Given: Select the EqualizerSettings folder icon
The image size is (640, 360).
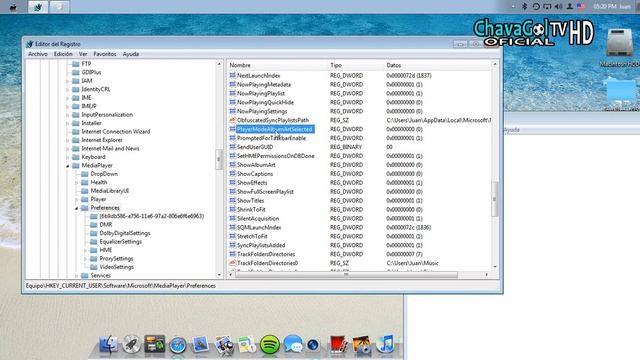Looking at the screenshot, I should pos(93,242).
